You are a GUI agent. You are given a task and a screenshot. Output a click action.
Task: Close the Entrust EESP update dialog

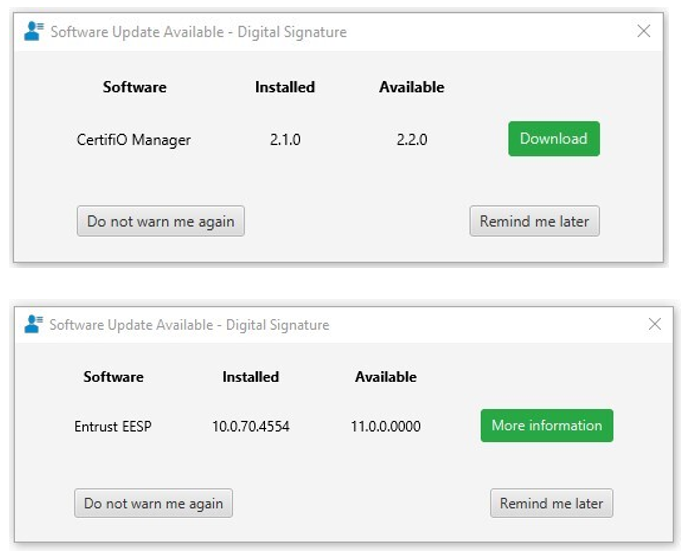[x=655, y=324]
